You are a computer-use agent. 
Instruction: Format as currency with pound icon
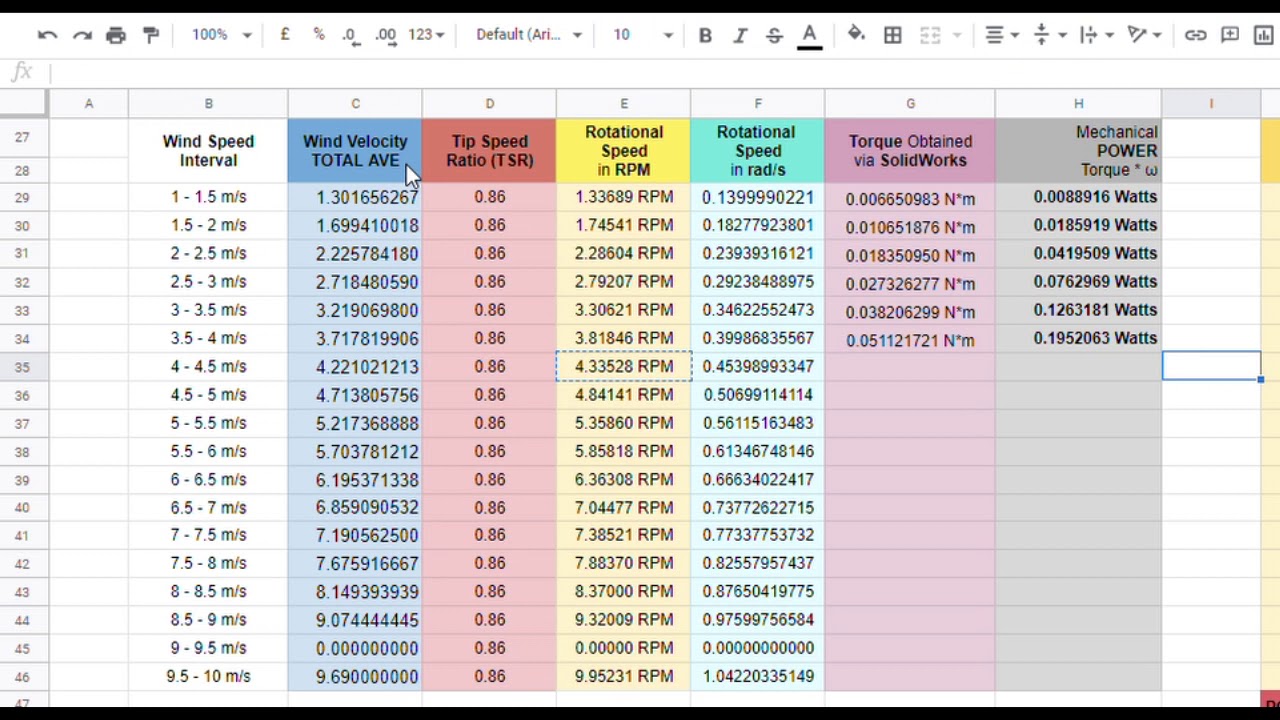click(285, 35)
